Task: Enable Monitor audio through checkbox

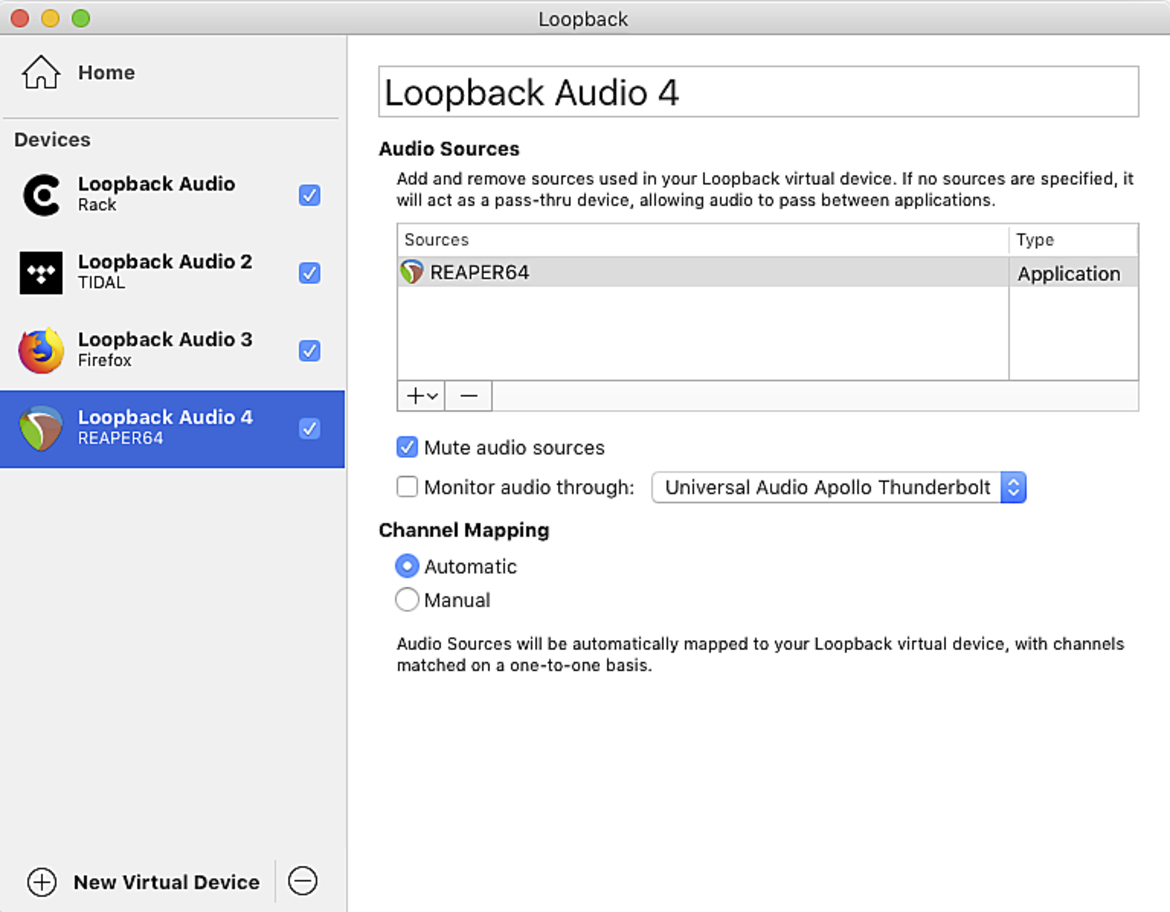Action: tap(407, 487)
